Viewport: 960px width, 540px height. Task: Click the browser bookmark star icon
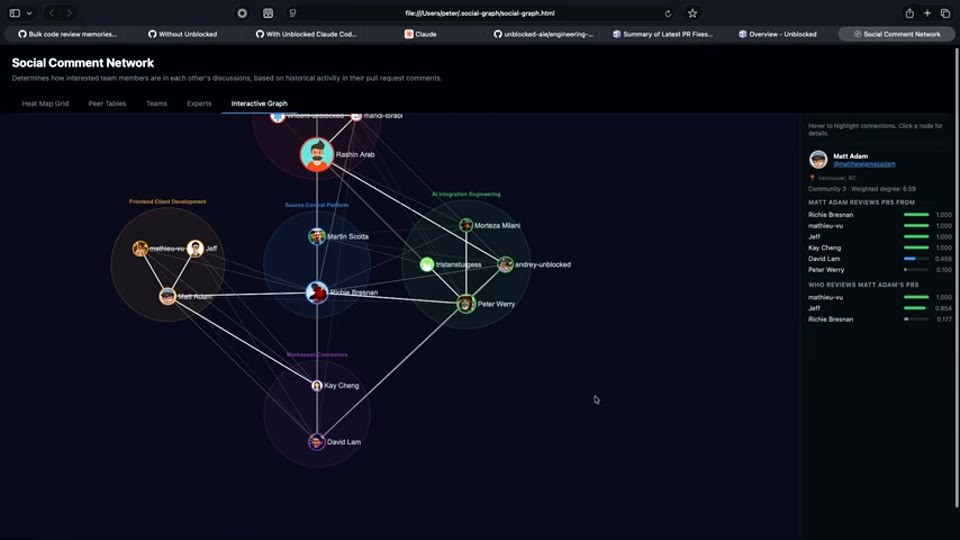point(692,13)
